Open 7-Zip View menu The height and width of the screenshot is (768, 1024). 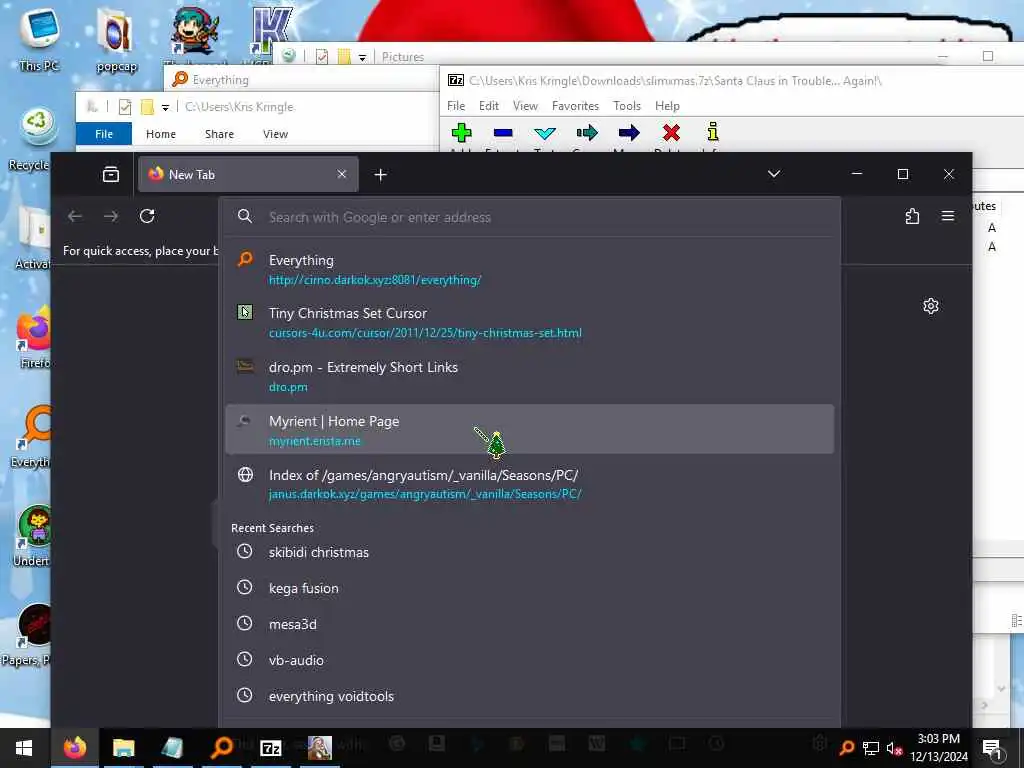[x=525, y=106]
